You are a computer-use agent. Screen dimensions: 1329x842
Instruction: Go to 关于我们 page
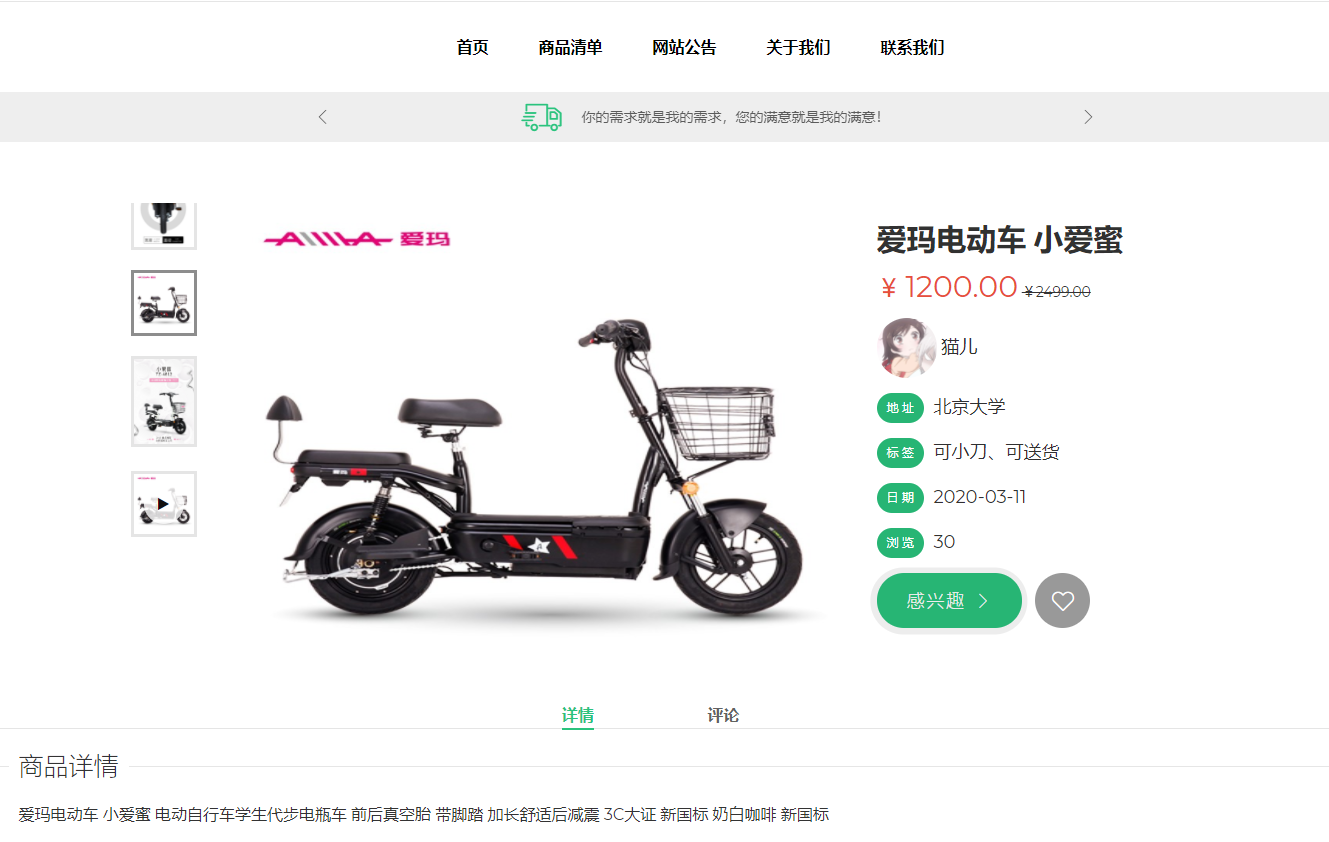pyautogui.click(x=798, y=47)
